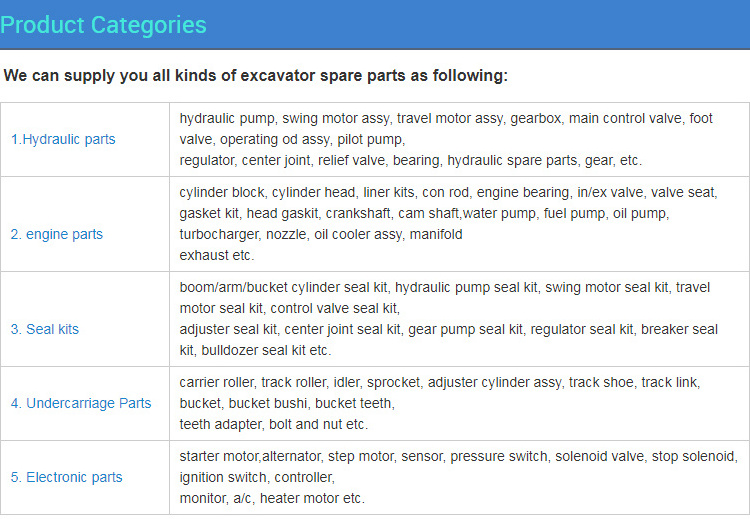Click the line 'regulator, center joint, relief valve'
Viewport: 750px width, 519px height.
tap(410, 160)
